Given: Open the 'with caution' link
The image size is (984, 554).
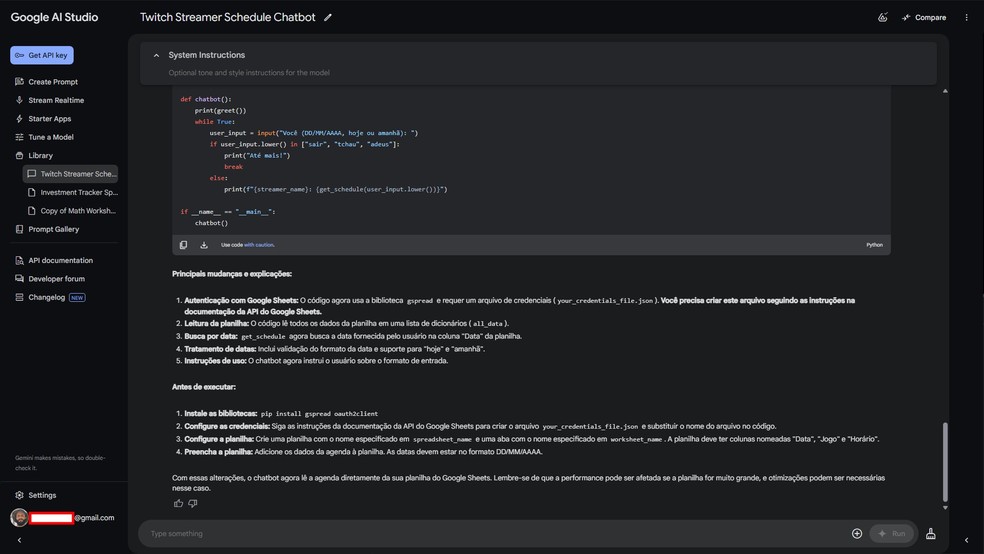Looking at the screenshot, I should (x=259, y=245).
